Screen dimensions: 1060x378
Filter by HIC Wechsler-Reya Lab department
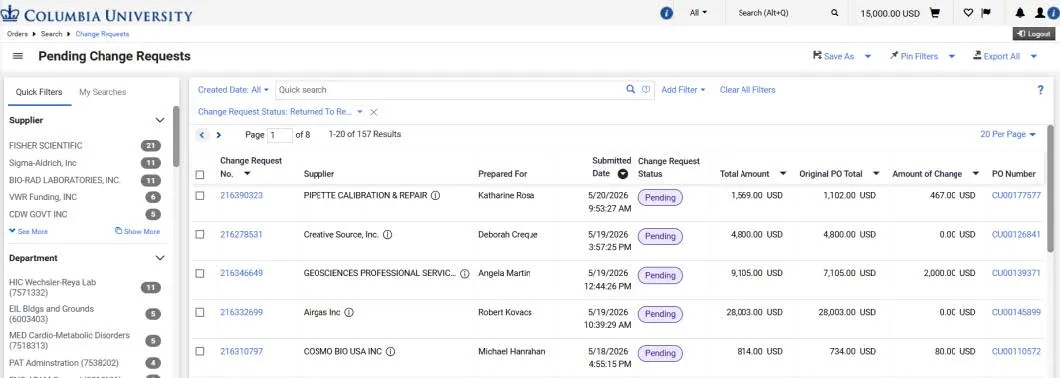52,287
